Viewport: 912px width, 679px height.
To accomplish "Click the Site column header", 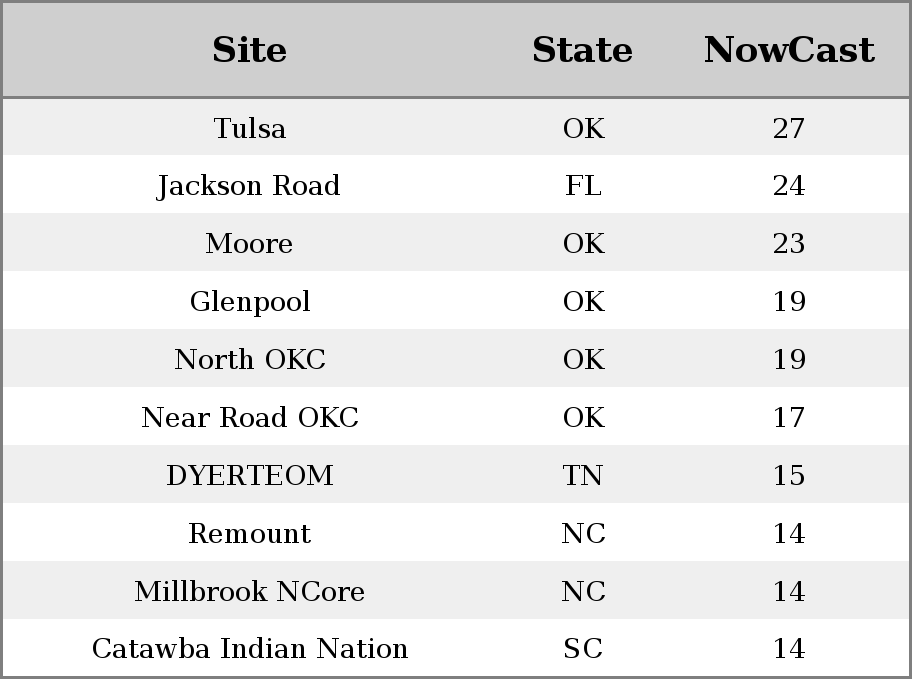I will click(x=250, y=49).
